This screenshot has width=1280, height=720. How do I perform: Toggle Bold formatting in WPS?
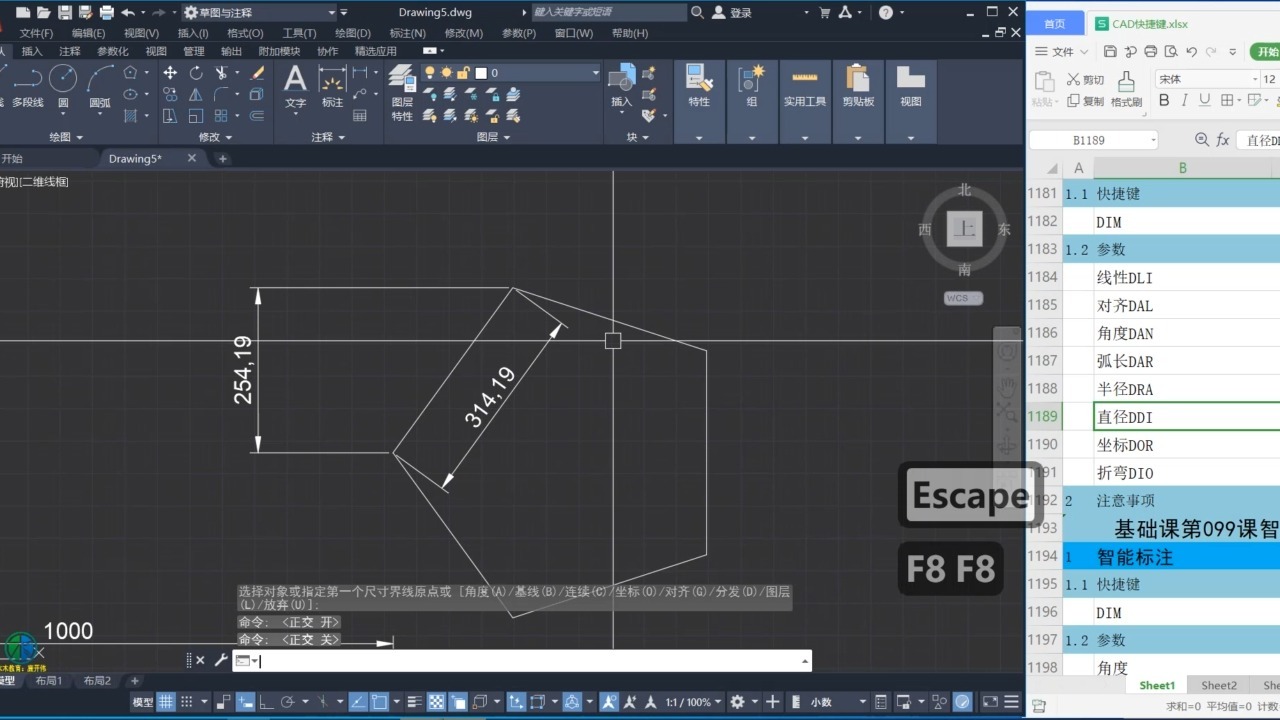tap(1164, 101)
